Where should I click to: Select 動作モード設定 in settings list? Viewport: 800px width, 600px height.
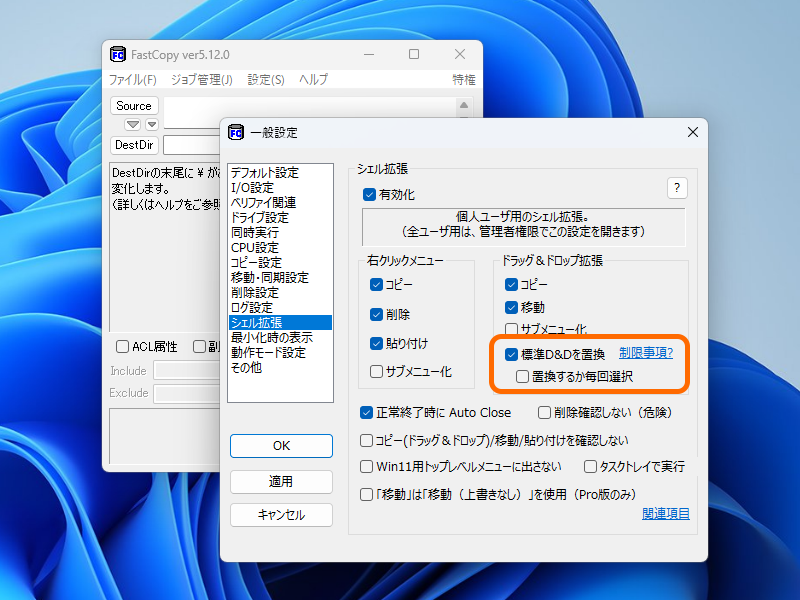click(280, 353)
